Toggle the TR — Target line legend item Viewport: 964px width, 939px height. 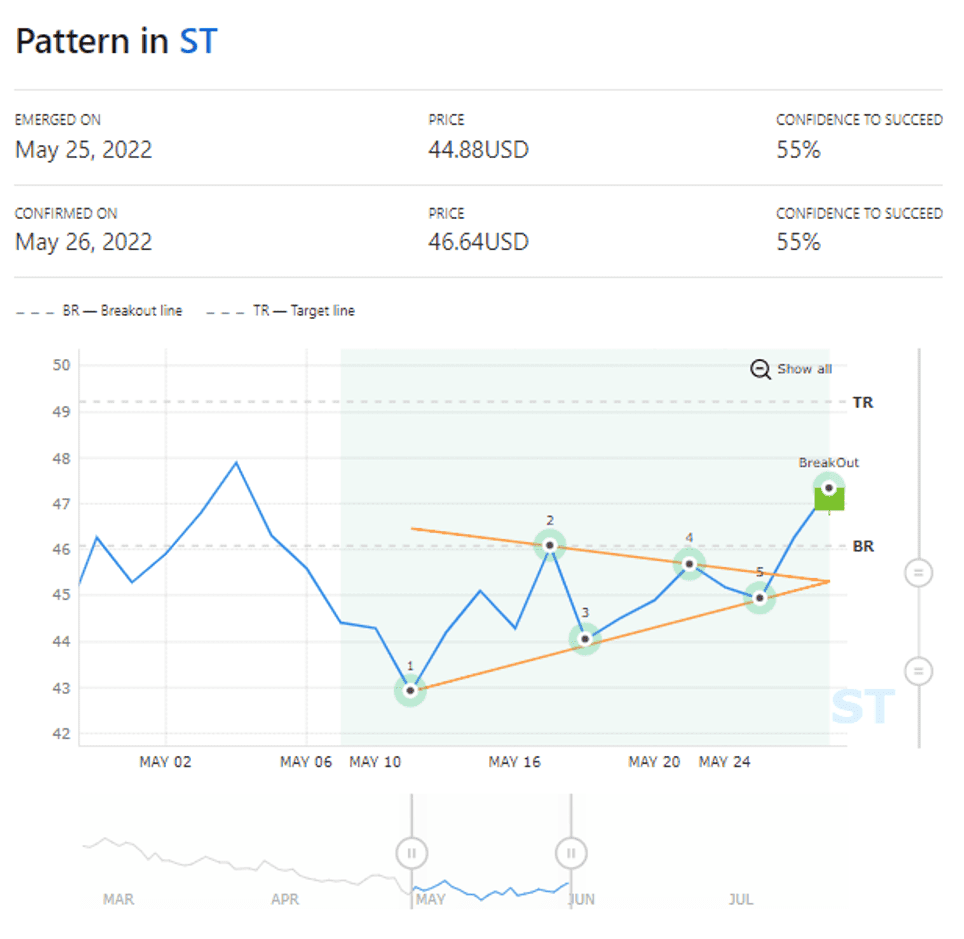pyautogui.click(x=281, y=311)
